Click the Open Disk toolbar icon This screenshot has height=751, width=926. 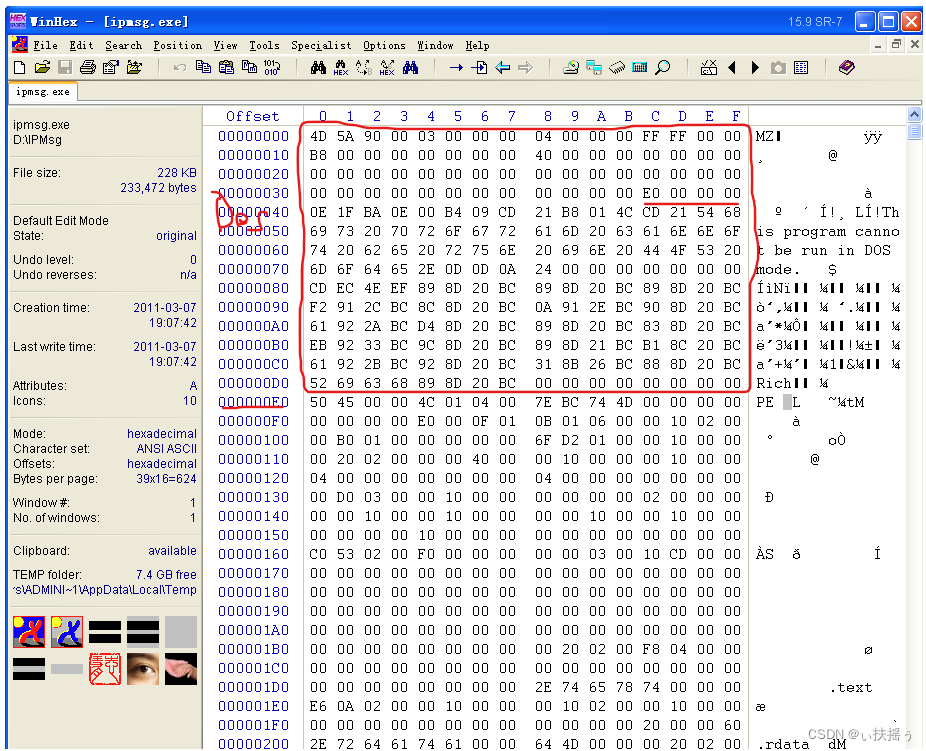coord(570,68)
